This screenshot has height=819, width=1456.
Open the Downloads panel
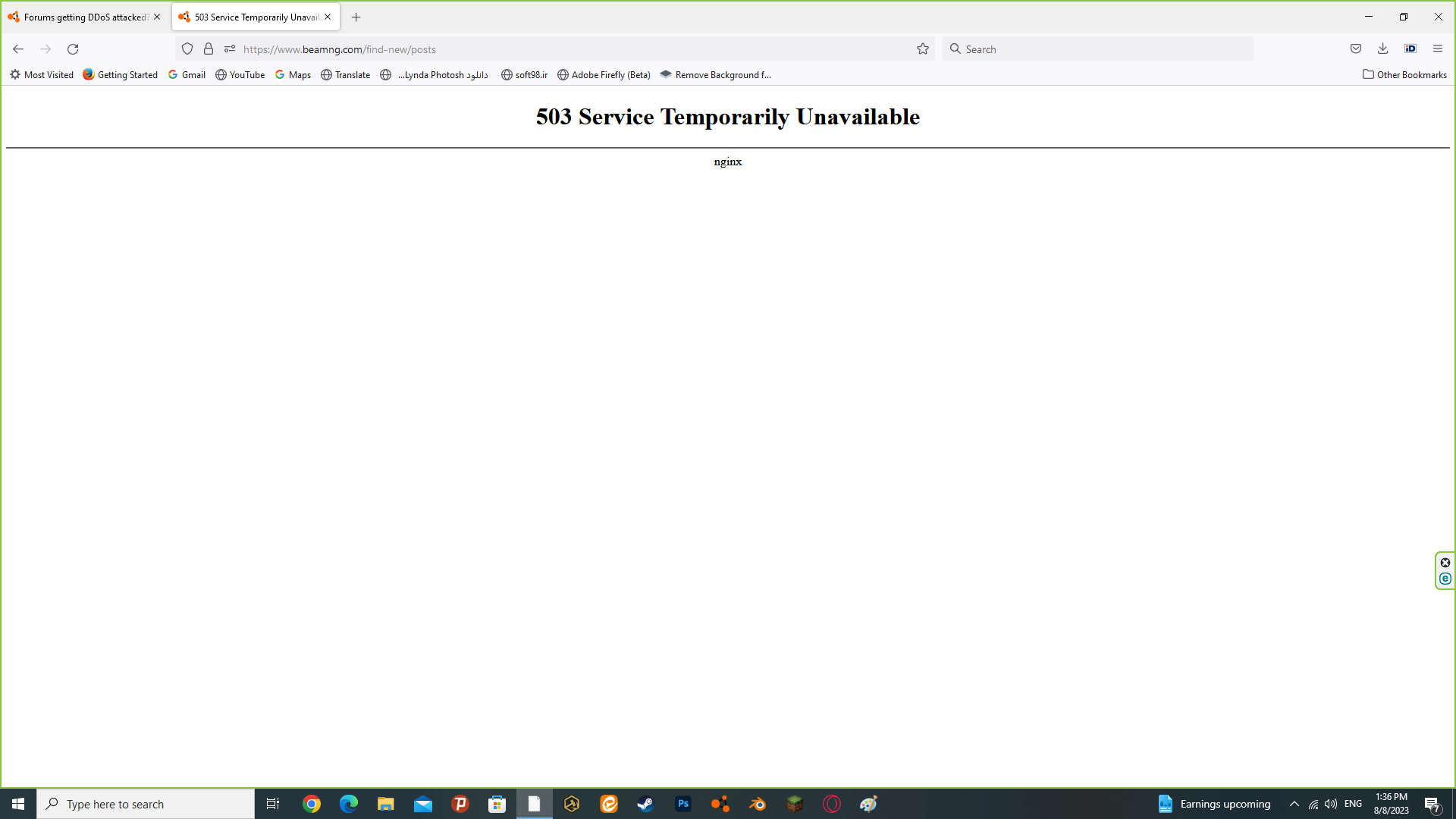coord(1383,49)
